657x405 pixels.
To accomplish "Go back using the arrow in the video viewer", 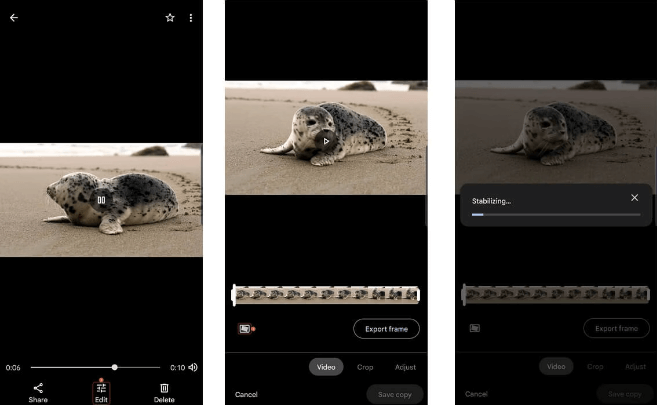I will tap(14, 18).
